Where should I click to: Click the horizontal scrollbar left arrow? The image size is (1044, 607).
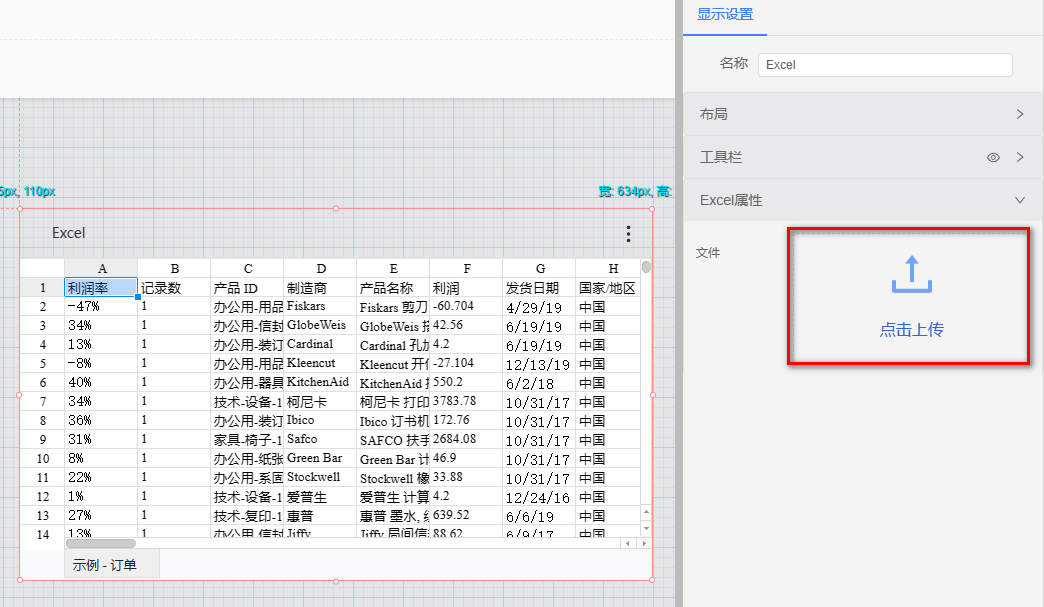(627, 543)
